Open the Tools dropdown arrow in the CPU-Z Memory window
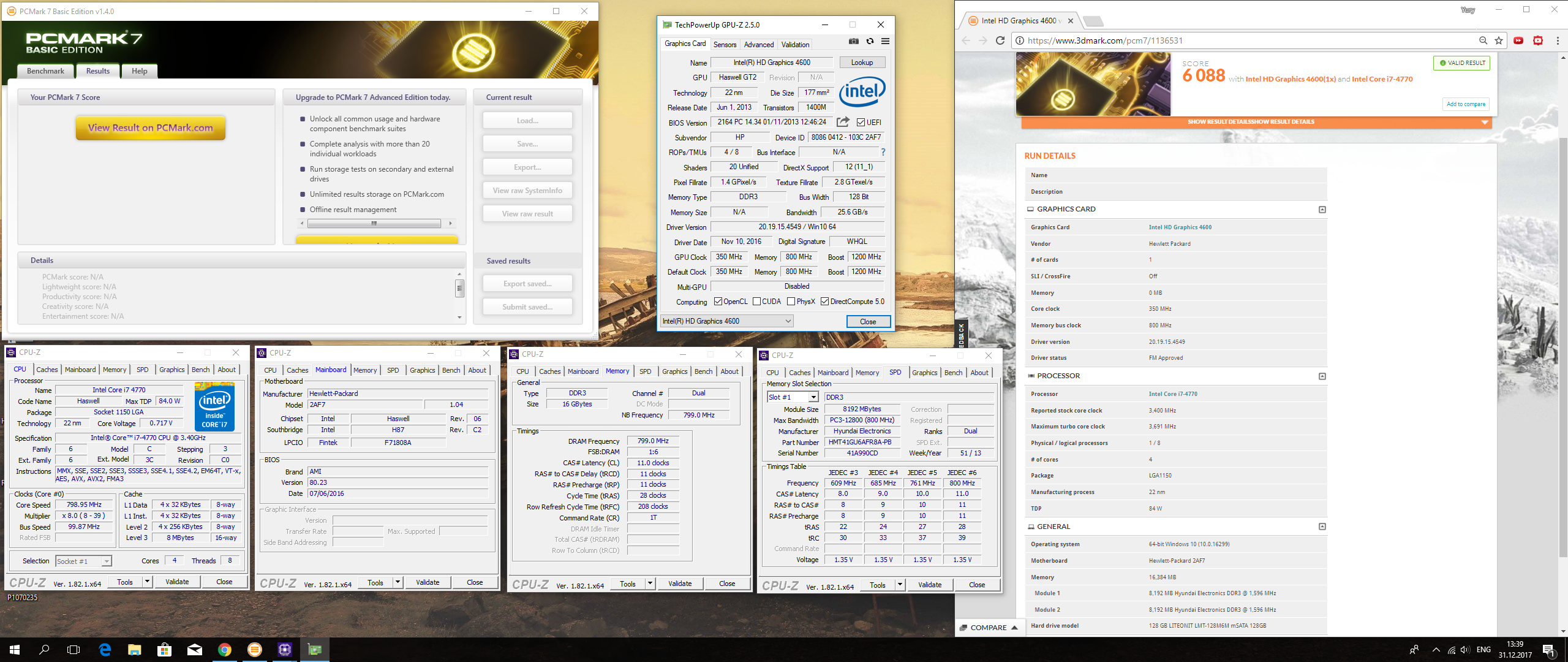1568x662 pixels. 650,584
